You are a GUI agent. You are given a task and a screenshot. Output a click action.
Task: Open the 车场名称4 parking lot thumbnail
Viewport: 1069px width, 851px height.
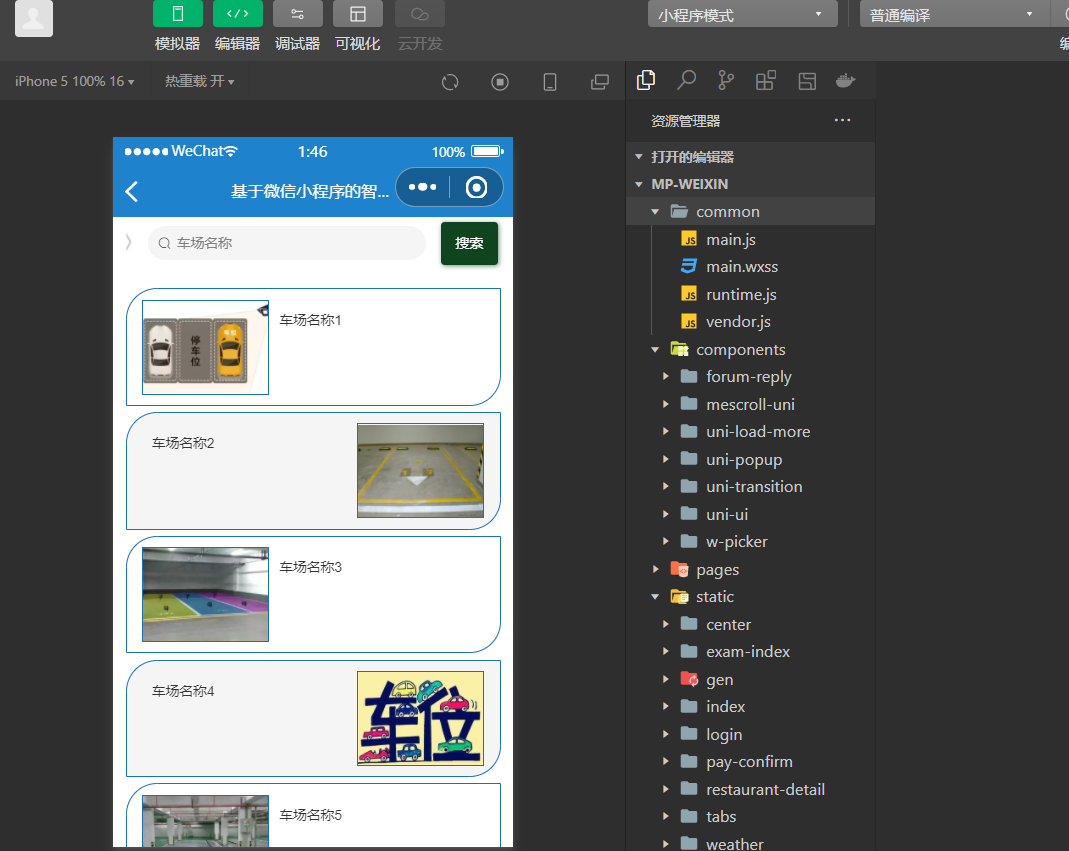point(421,718)
